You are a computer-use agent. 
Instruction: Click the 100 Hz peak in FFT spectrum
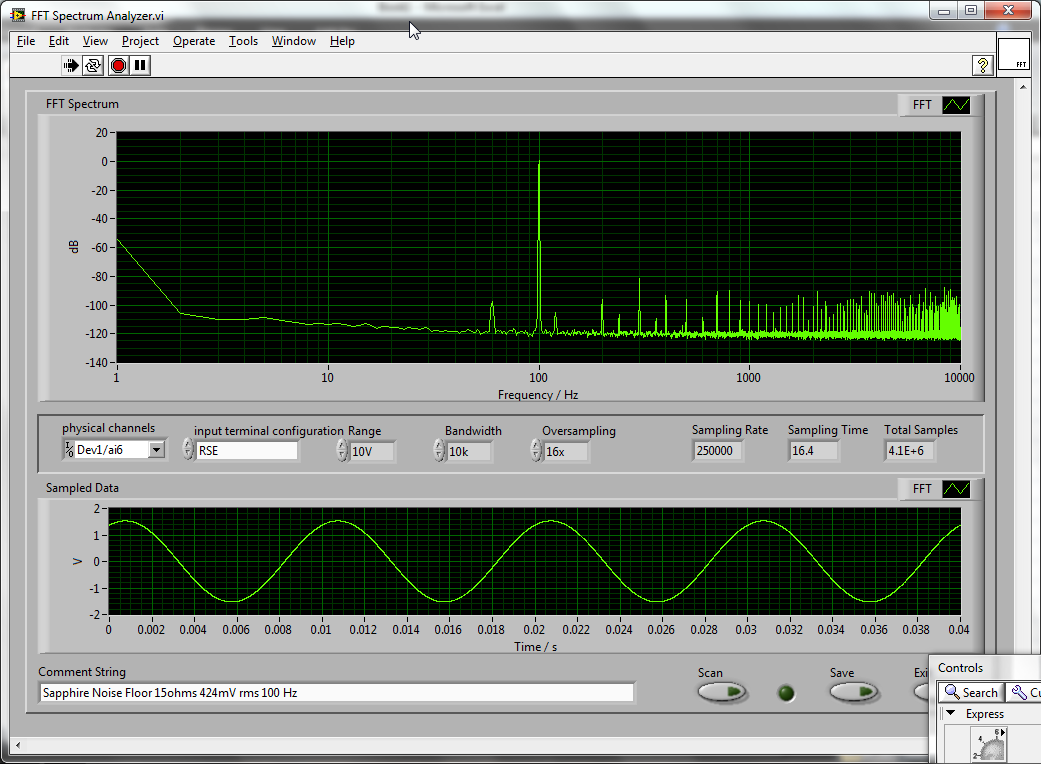tap(538, 246)
